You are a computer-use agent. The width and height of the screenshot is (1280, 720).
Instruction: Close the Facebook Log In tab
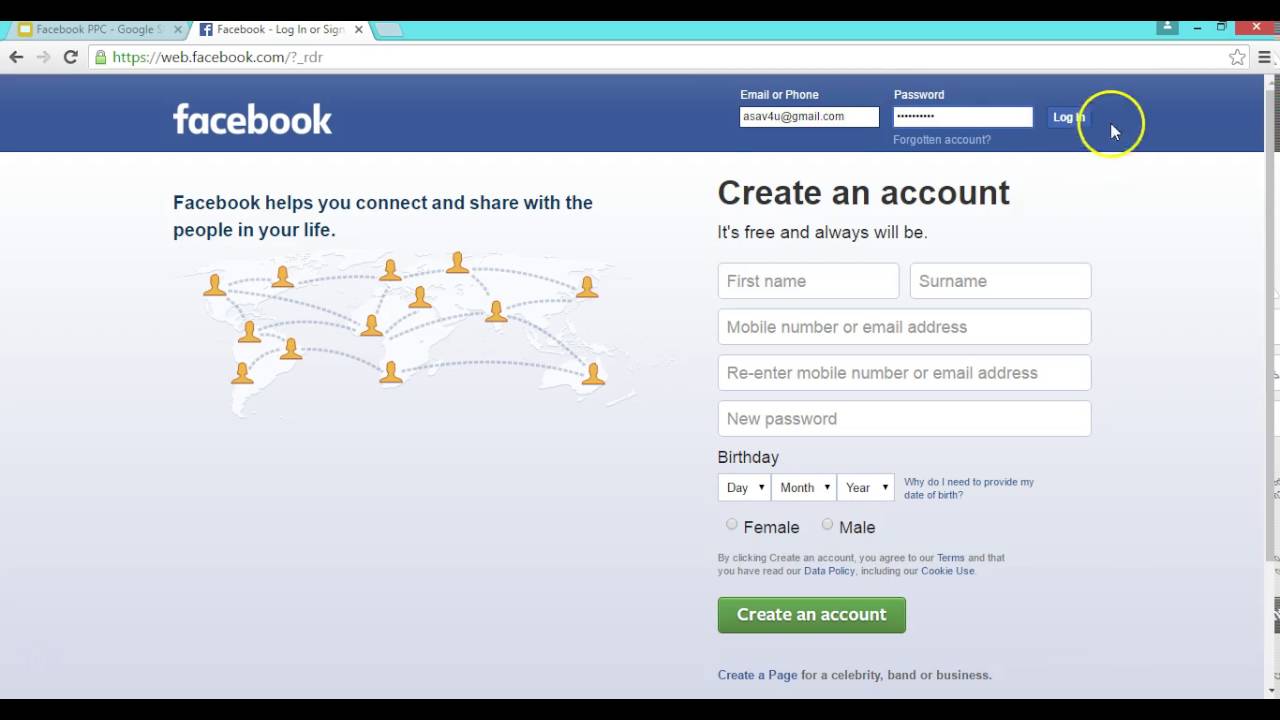[358, 30]
